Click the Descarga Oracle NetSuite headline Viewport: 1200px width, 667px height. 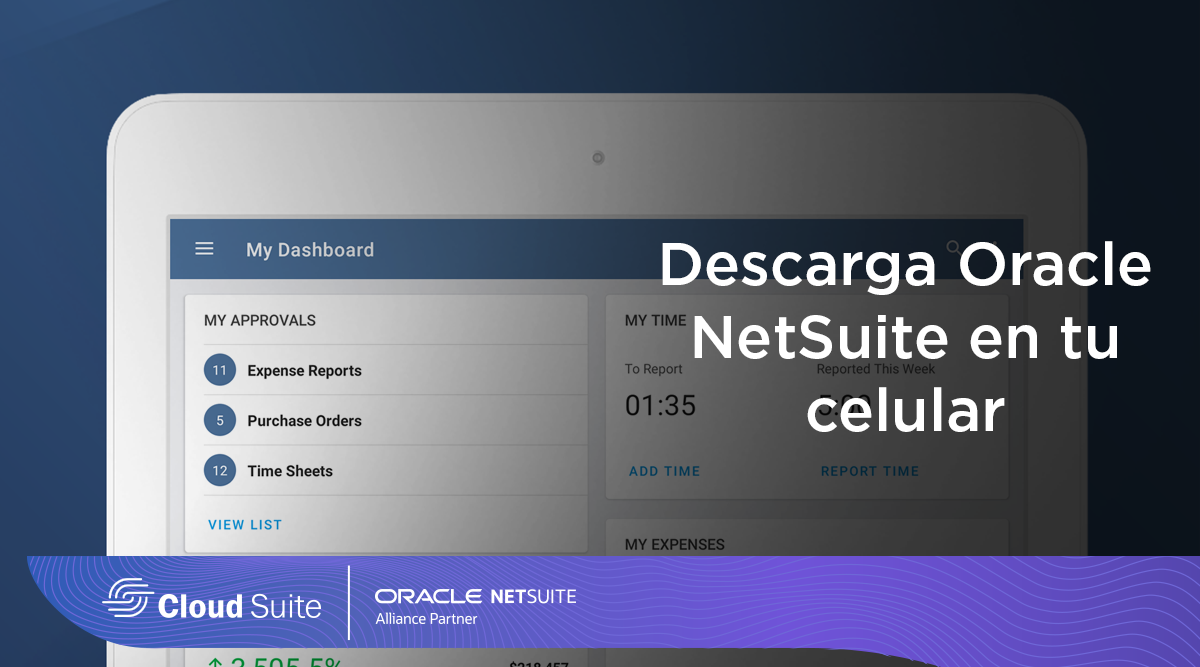pyautogui.click(x=905, y=338)
